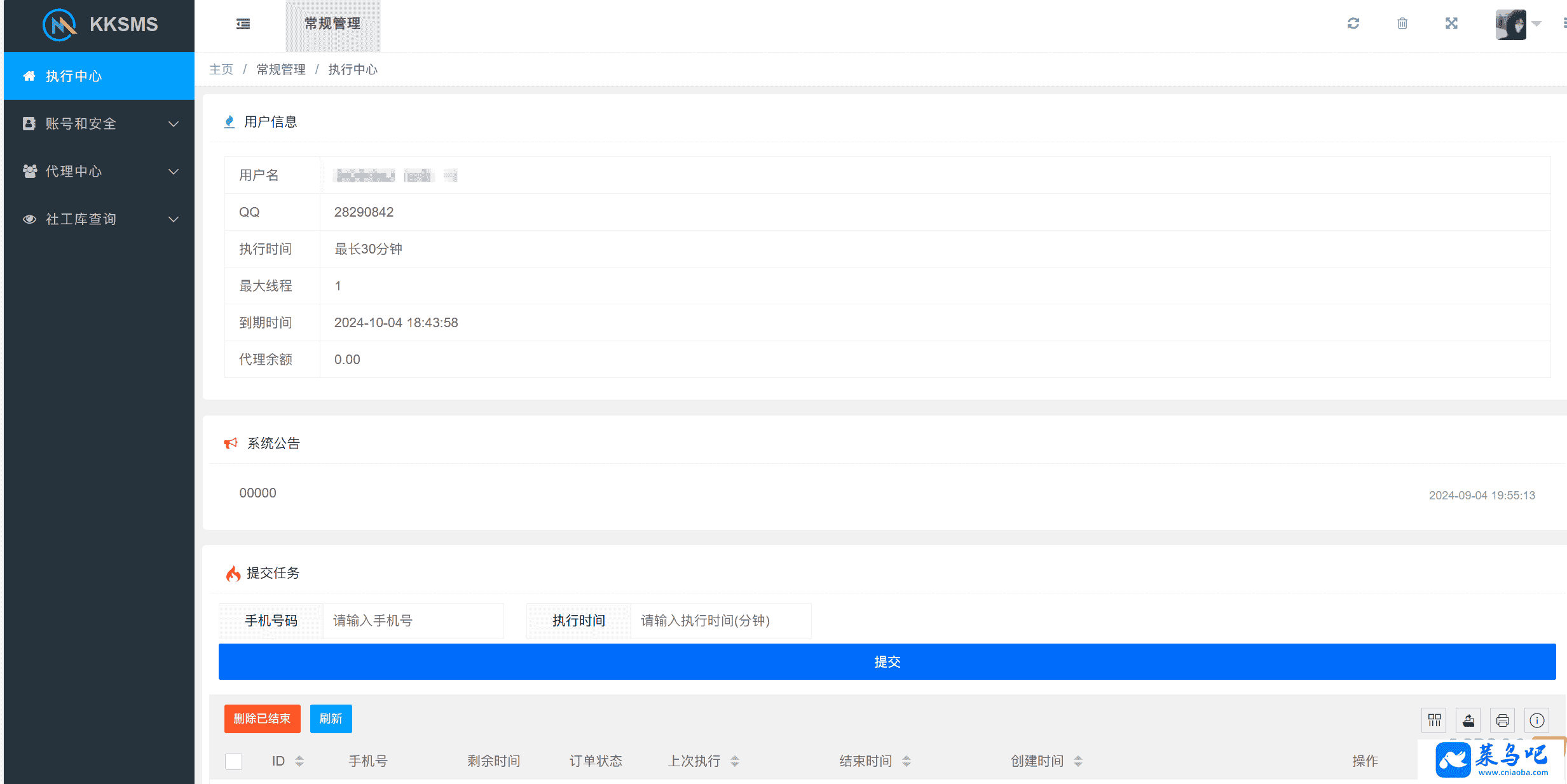The height and width of the screenshot is (784, 1567).
Task: Focus the 手机号码 input field
Action: pyautogui.click(x=412, y=621)
